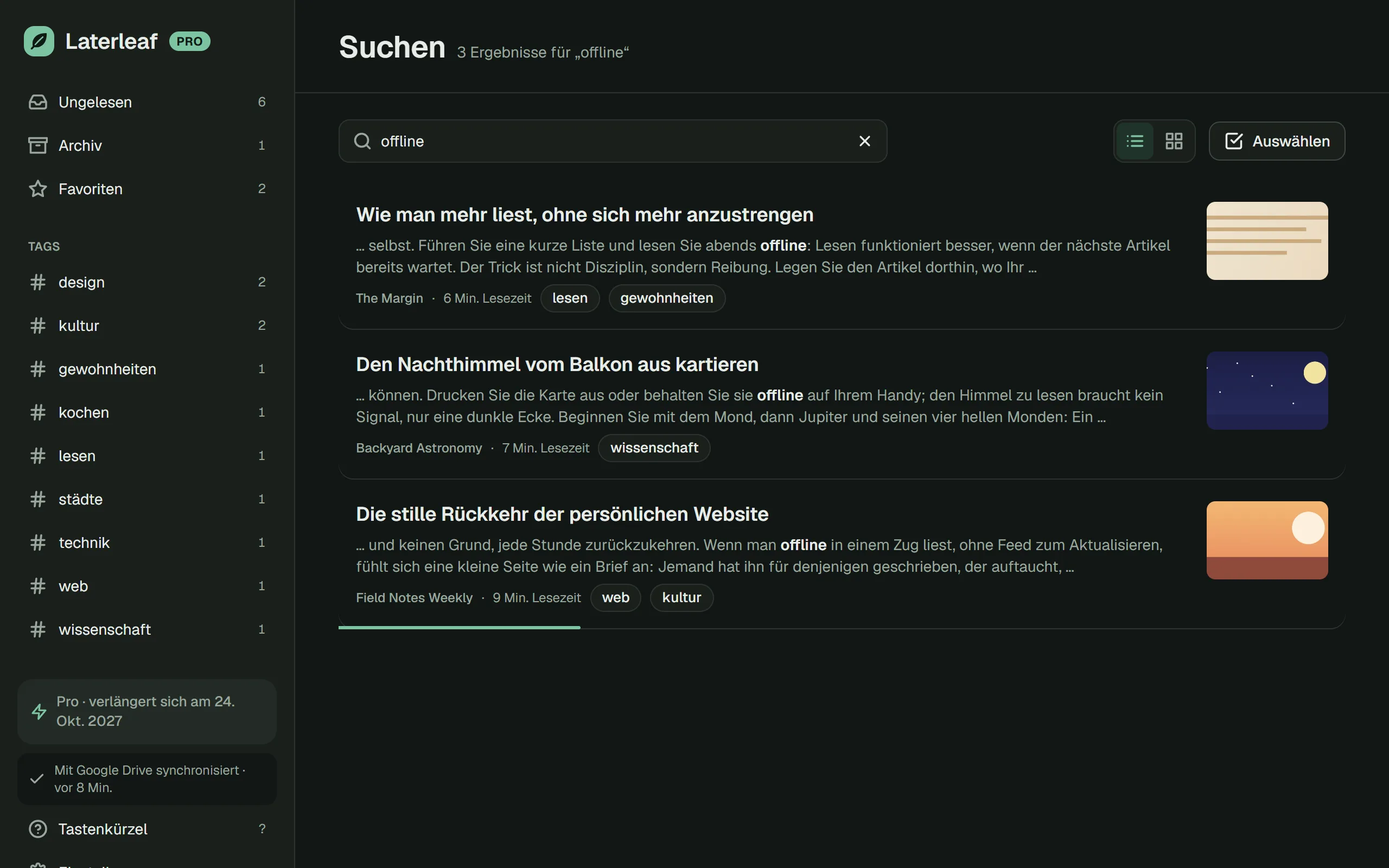Click the night sky article thumbnail
The height and width of the screenshot is (868, 1389).
pyautogui.click(x=1267, y=391)
